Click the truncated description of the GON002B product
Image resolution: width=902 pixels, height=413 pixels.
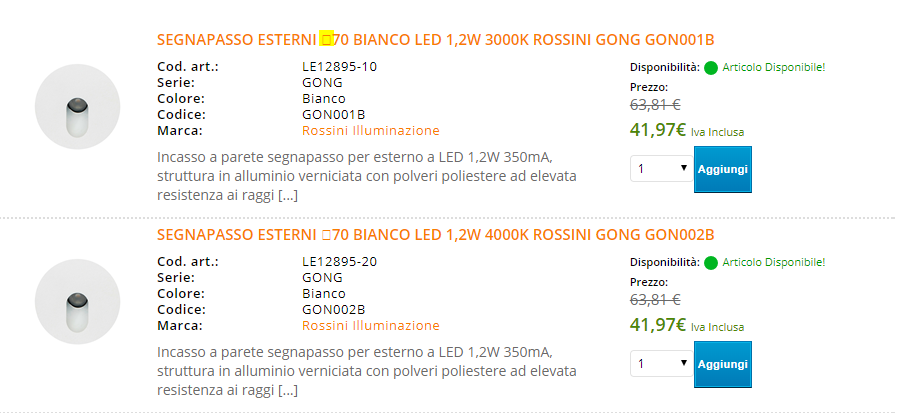[366, 371]
